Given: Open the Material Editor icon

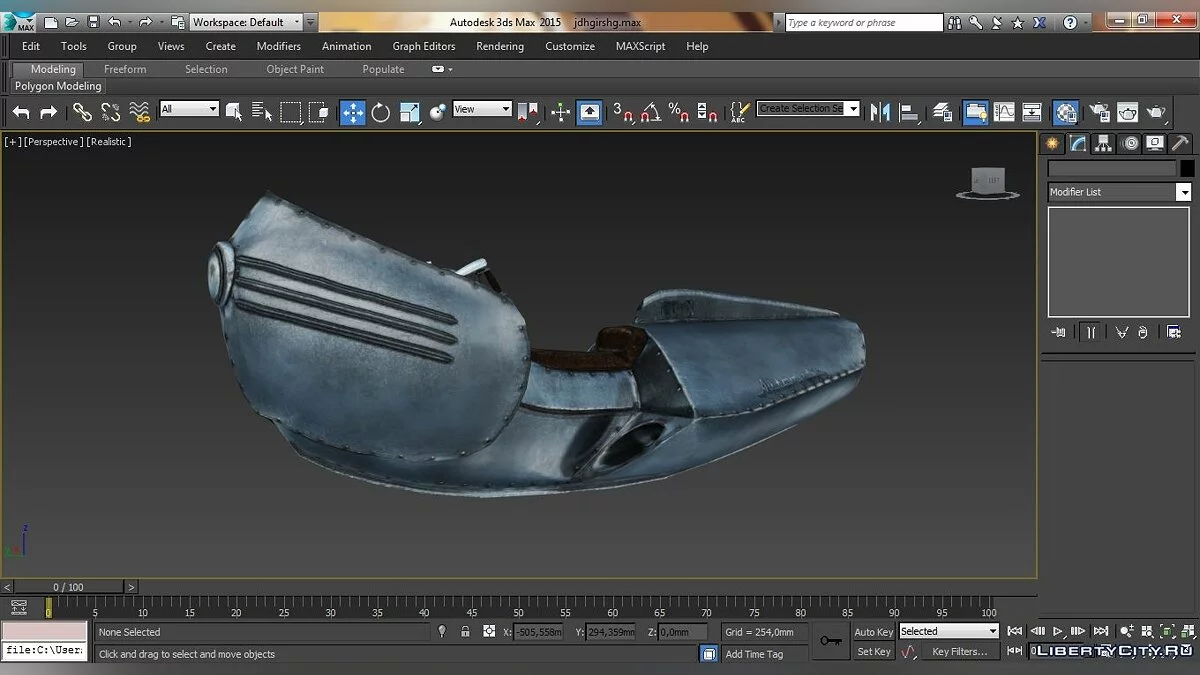Looking at the screenshot, I should coord(1066,112).
